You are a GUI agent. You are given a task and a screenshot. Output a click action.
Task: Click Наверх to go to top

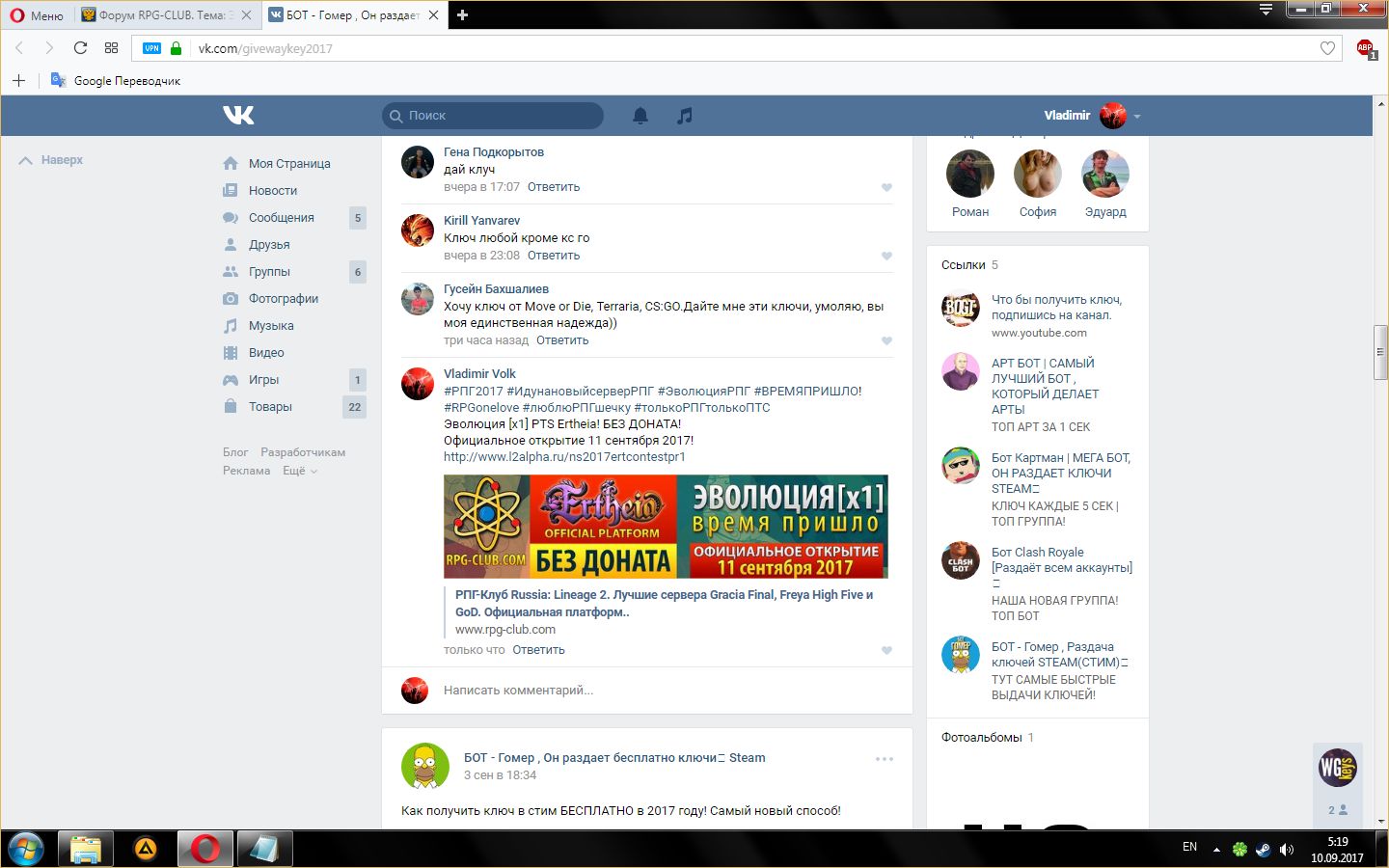[52, 160]
